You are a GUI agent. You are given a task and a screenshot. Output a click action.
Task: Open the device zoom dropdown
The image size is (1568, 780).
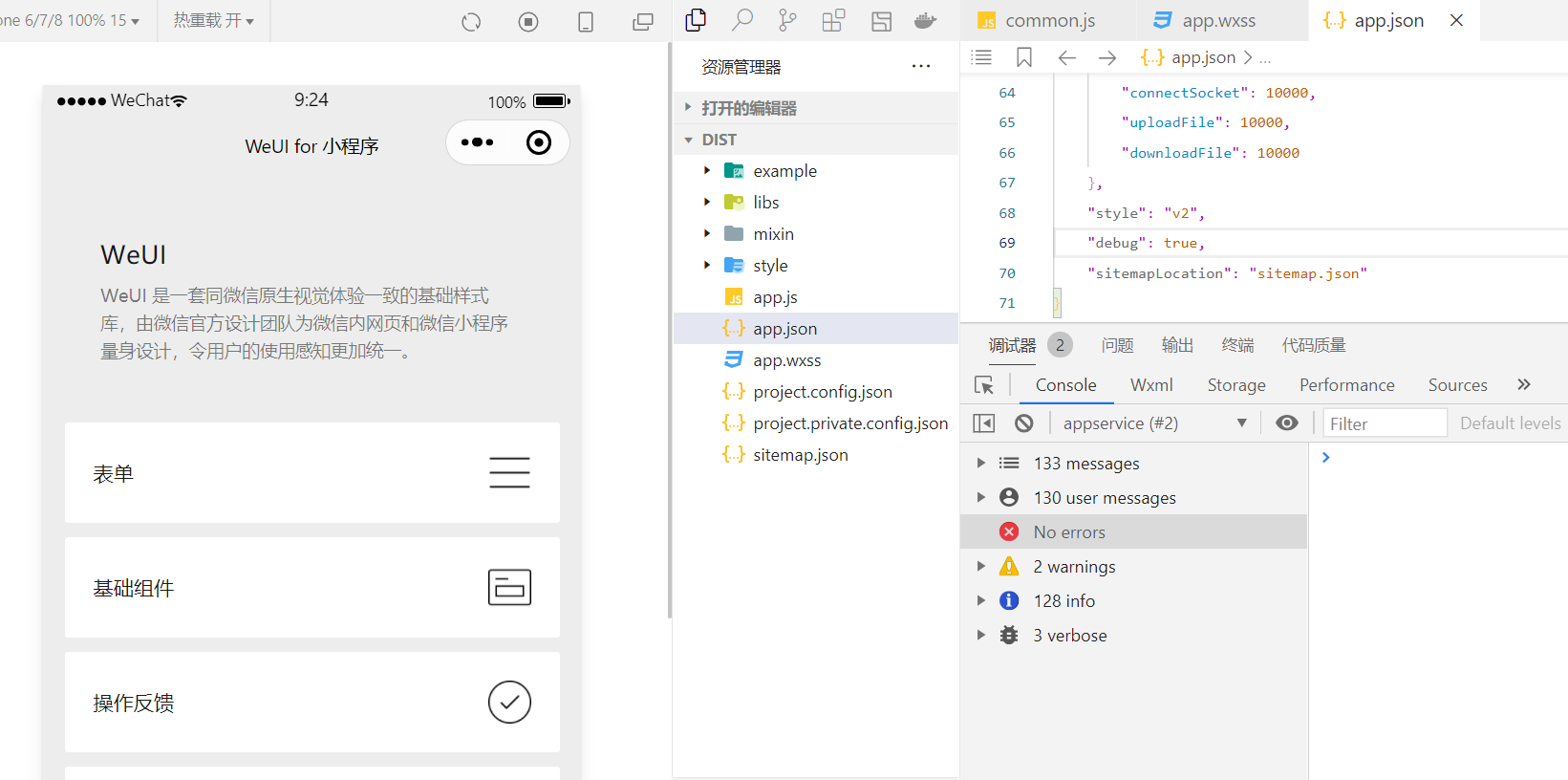click(x=70, y=20)
